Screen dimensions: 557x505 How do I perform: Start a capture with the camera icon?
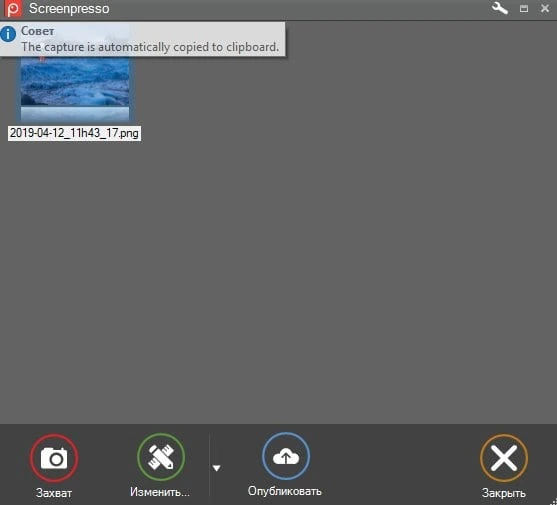(x=54, y=457)
